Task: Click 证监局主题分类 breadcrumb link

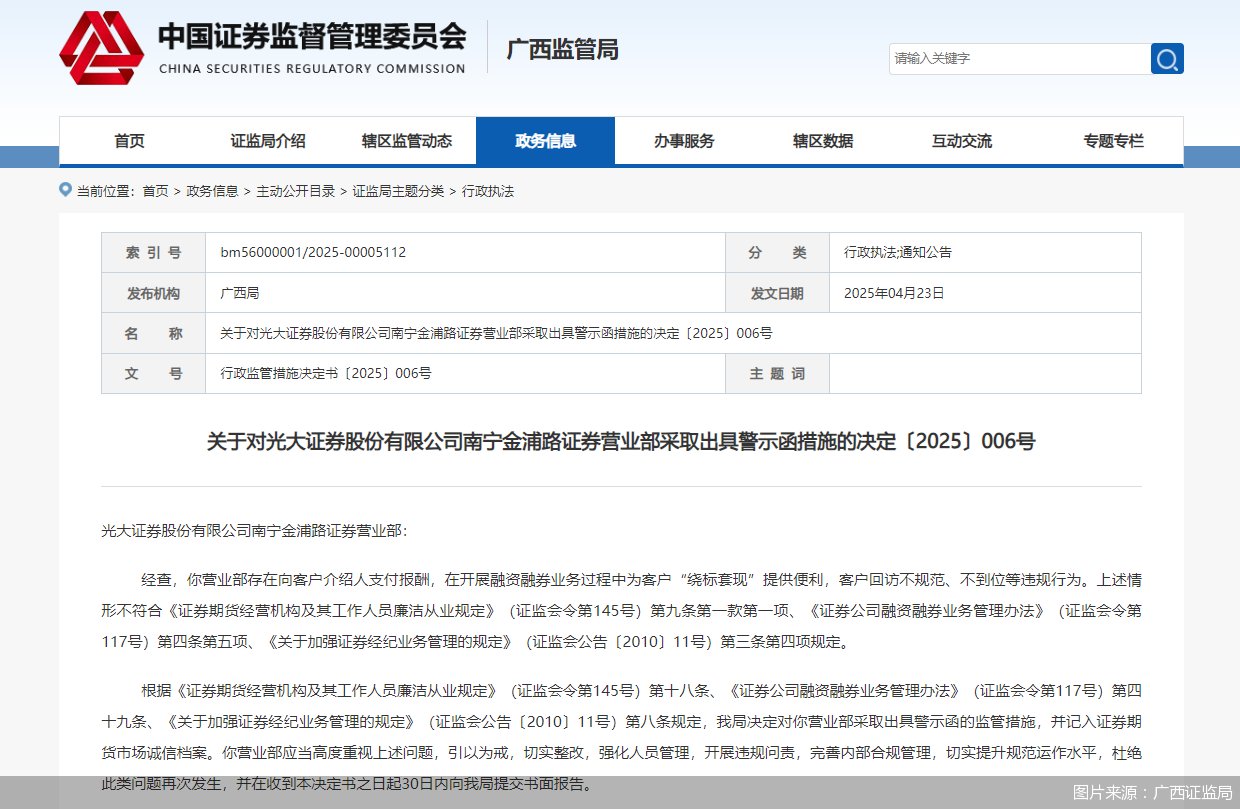Action: click(x=398, y=191)
